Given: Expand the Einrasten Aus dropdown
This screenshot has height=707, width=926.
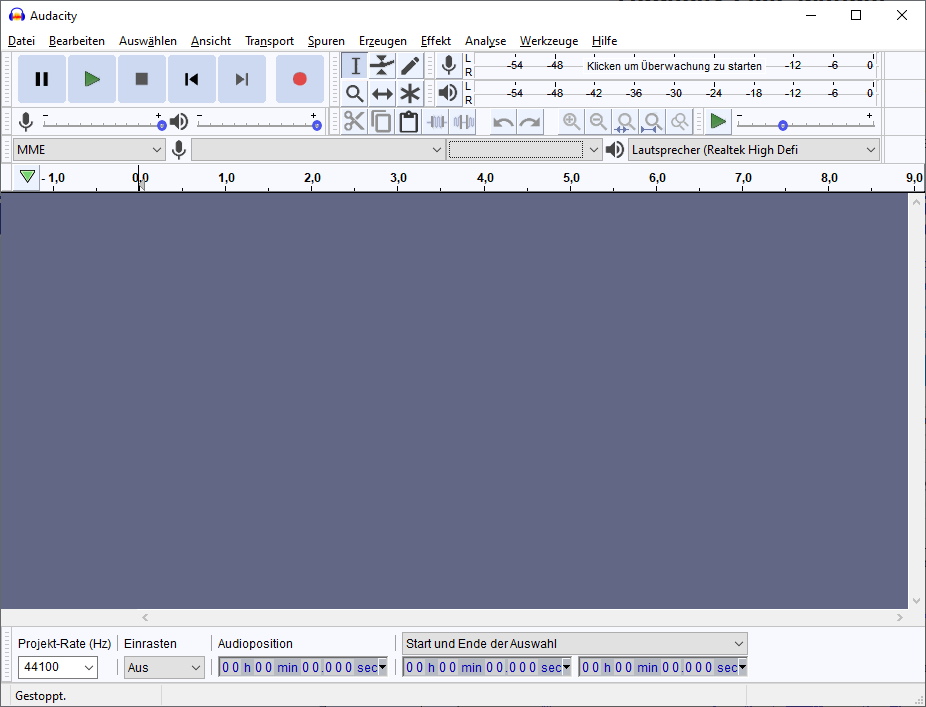Looking at the screenshot, I should 164,667.
